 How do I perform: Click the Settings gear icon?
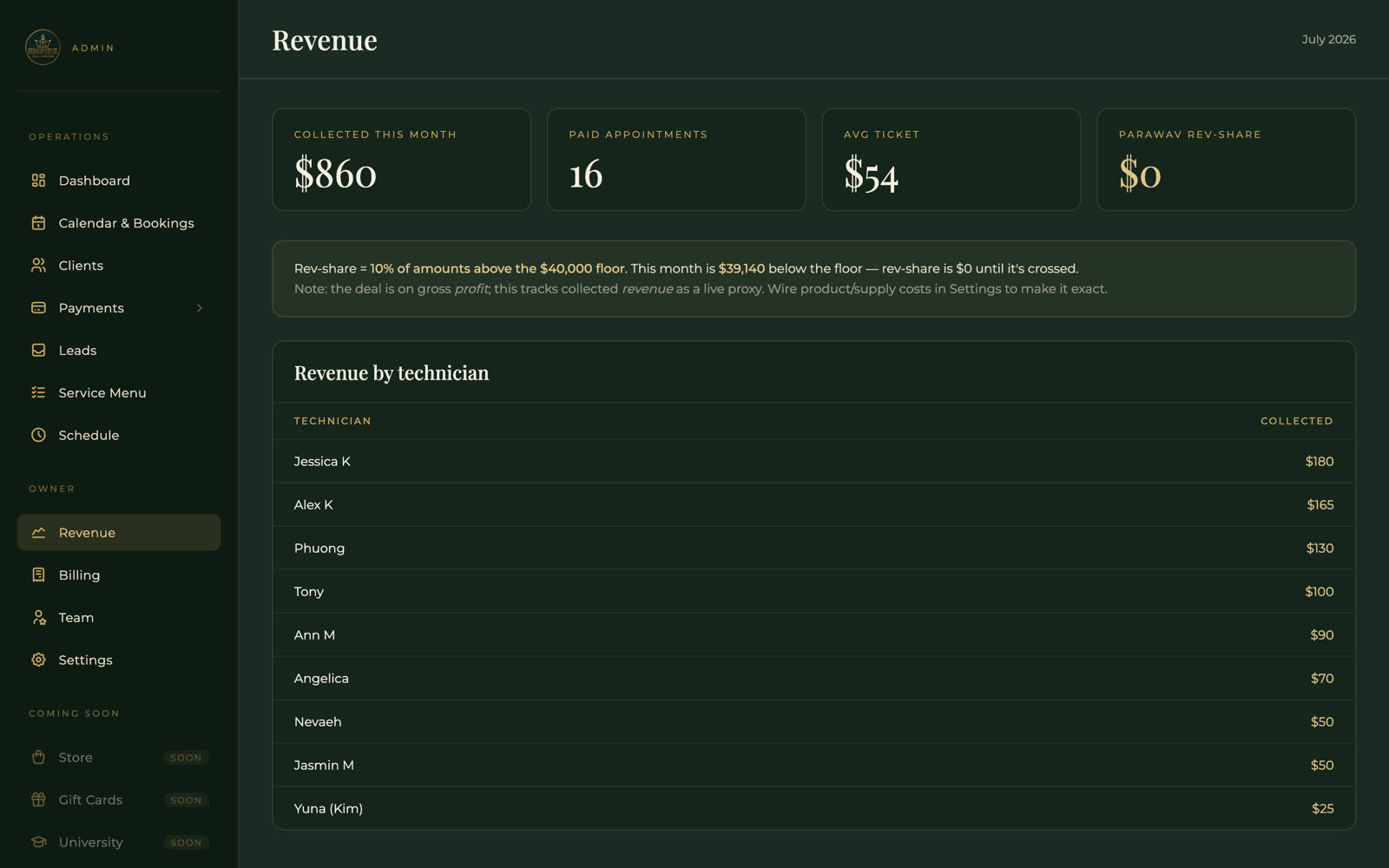click(38, 661)
